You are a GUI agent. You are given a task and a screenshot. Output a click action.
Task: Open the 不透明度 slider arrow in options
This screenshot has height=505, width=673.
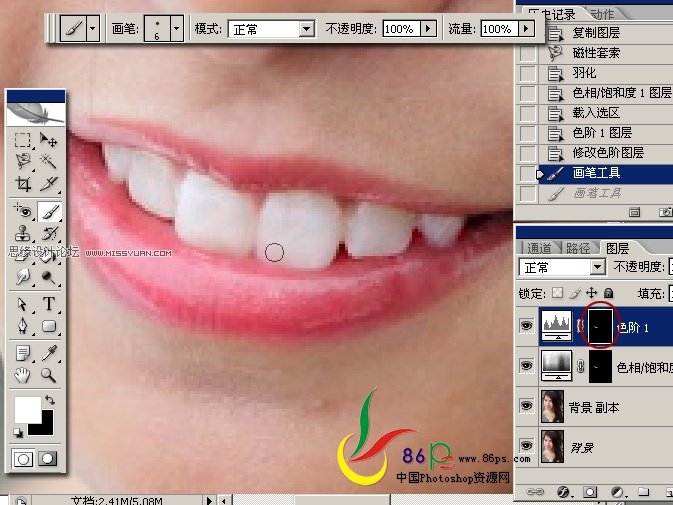click(427, 29)
